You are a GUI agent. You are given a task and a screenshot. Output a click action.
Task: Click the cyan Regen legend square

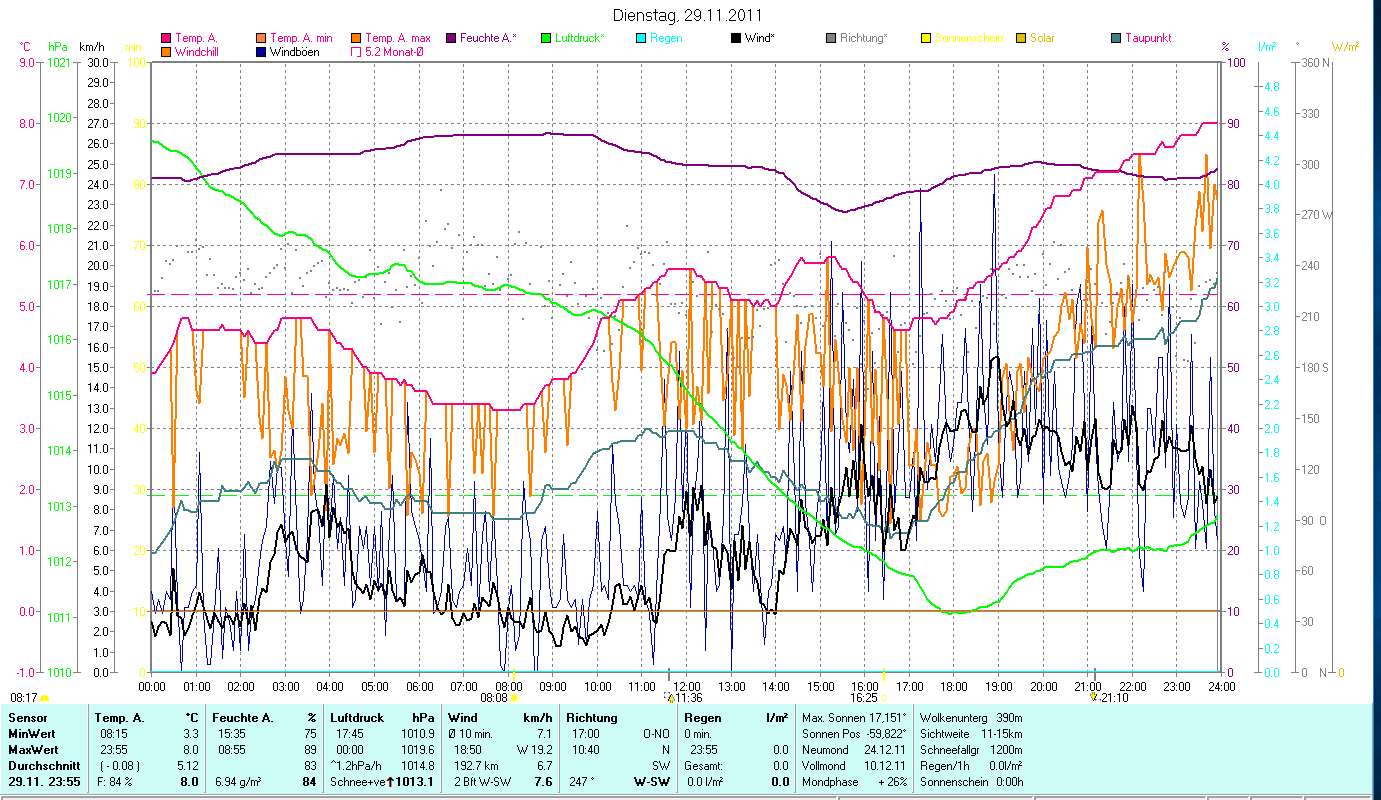coord(641,38)
